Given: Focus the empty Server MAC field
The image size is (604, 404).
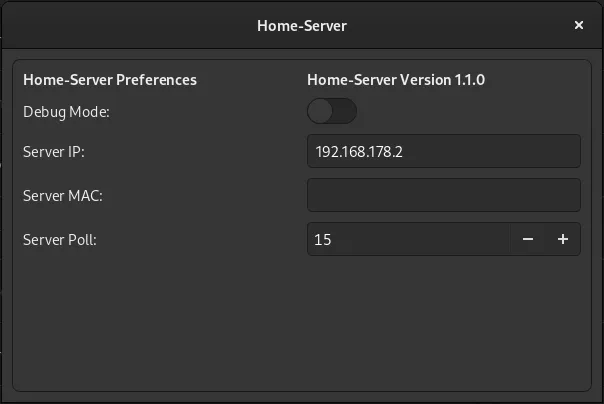Looking at the screenshot, I should [444, 195].
